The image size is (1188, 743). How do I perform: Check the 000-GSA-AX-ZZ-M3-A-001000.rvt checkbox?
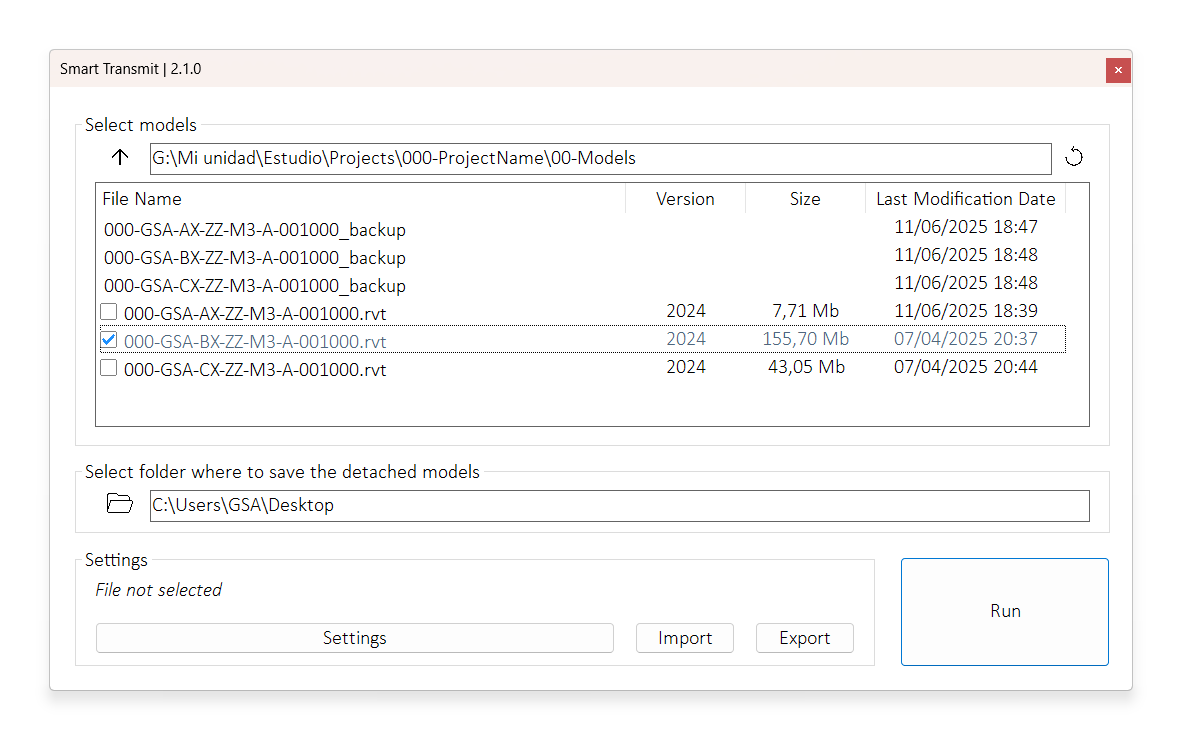(x=109, y=312)
